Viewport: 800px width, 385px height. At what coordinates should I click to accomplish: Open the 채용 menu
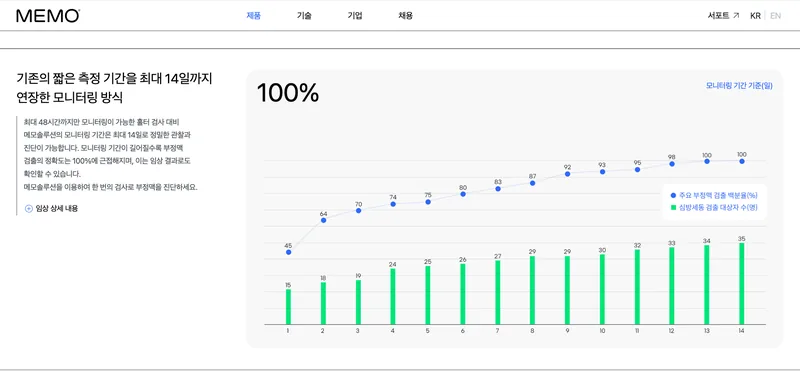[x=405, y=16]
